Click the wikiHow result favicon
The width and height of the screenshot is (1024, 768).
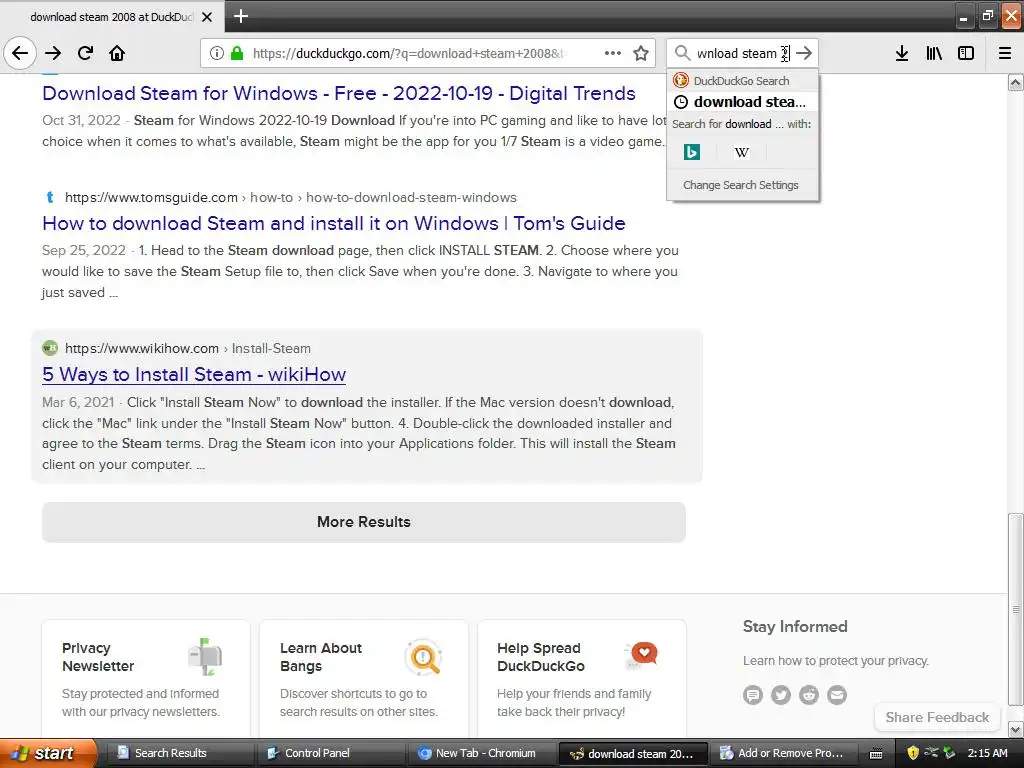point(50,348)
